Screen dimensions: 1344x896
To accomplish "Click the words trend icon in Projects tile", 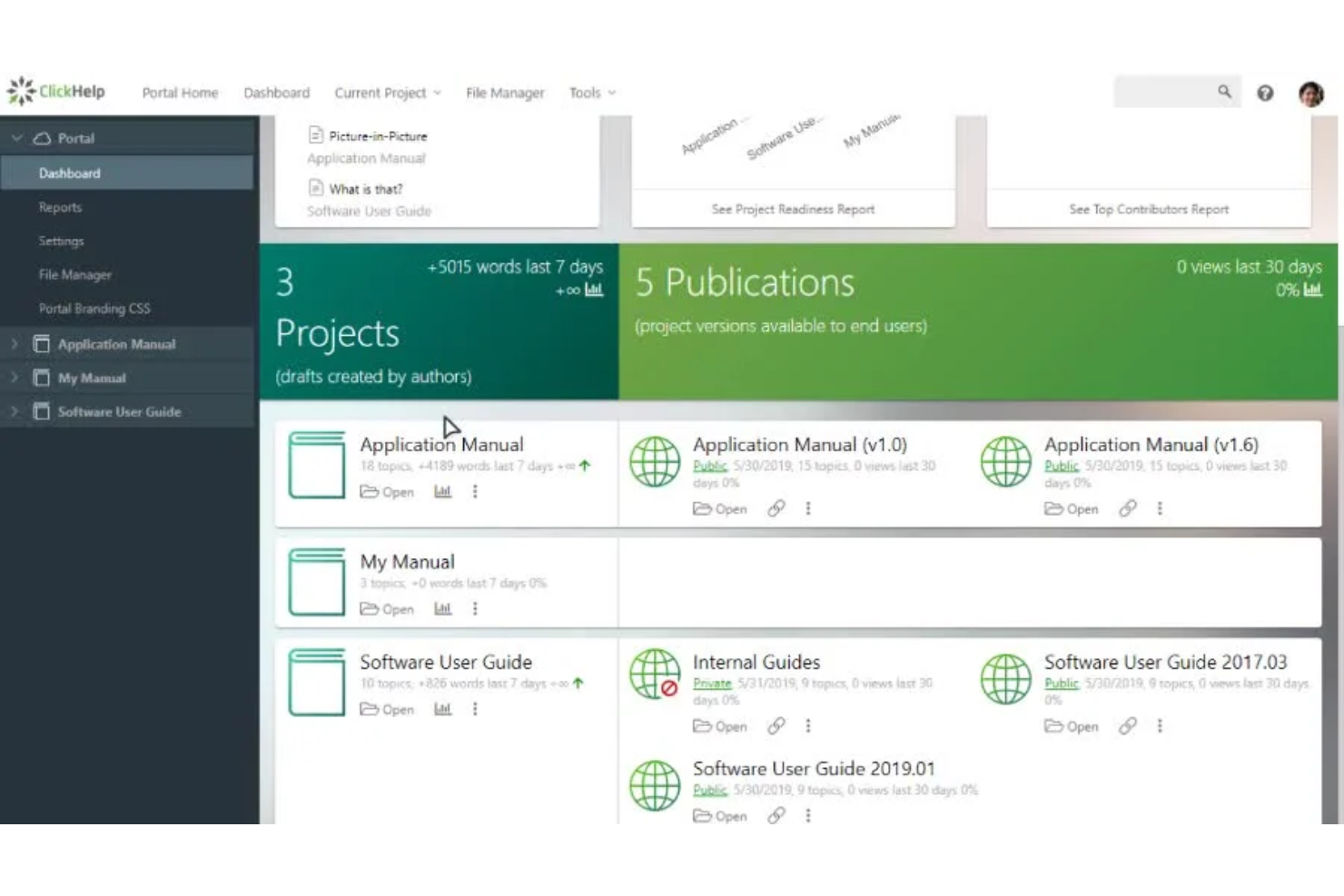I will [x=592, y=290].
